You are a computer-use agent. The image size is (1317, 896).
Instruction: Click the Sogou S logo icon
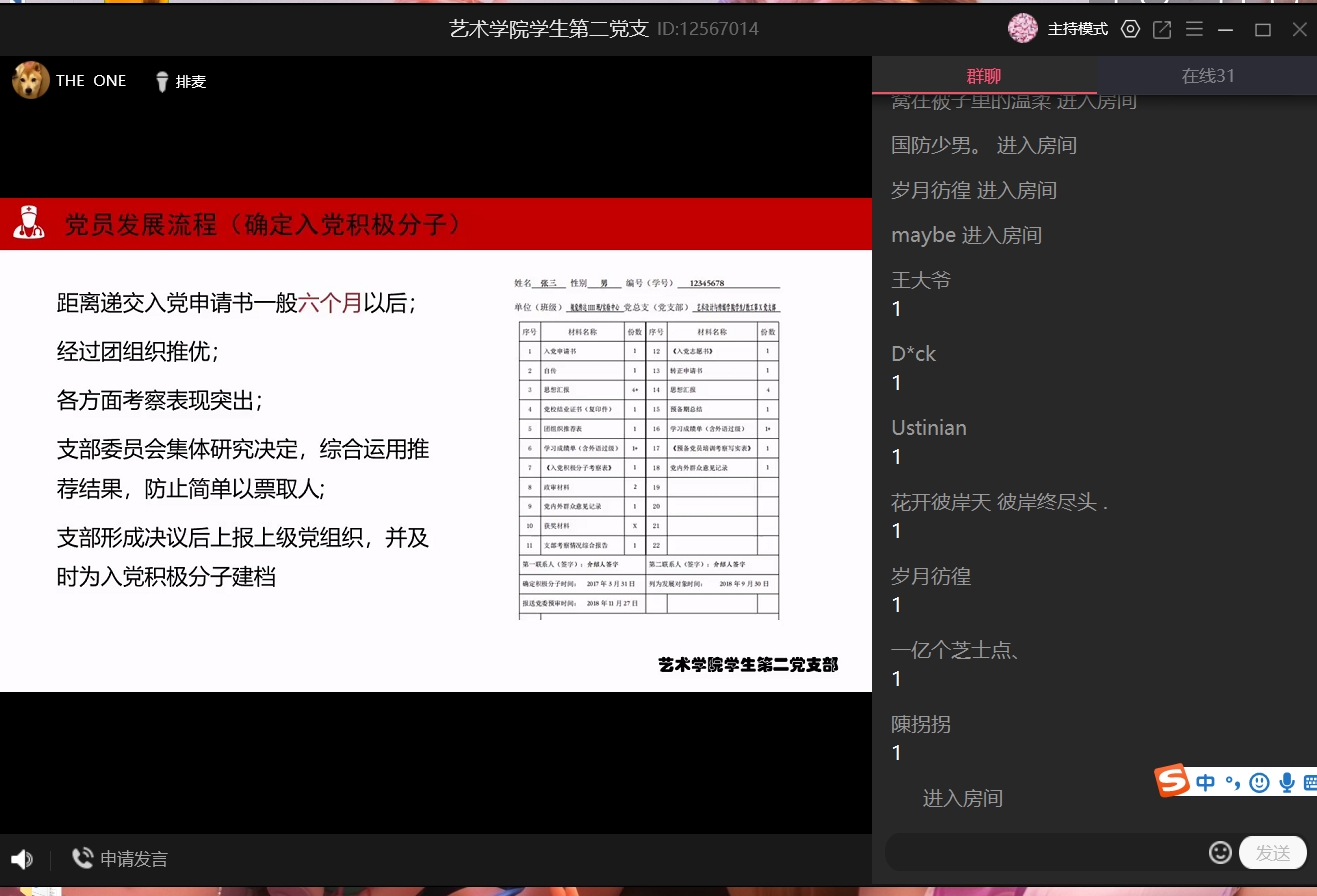[x=1174, y=781]
